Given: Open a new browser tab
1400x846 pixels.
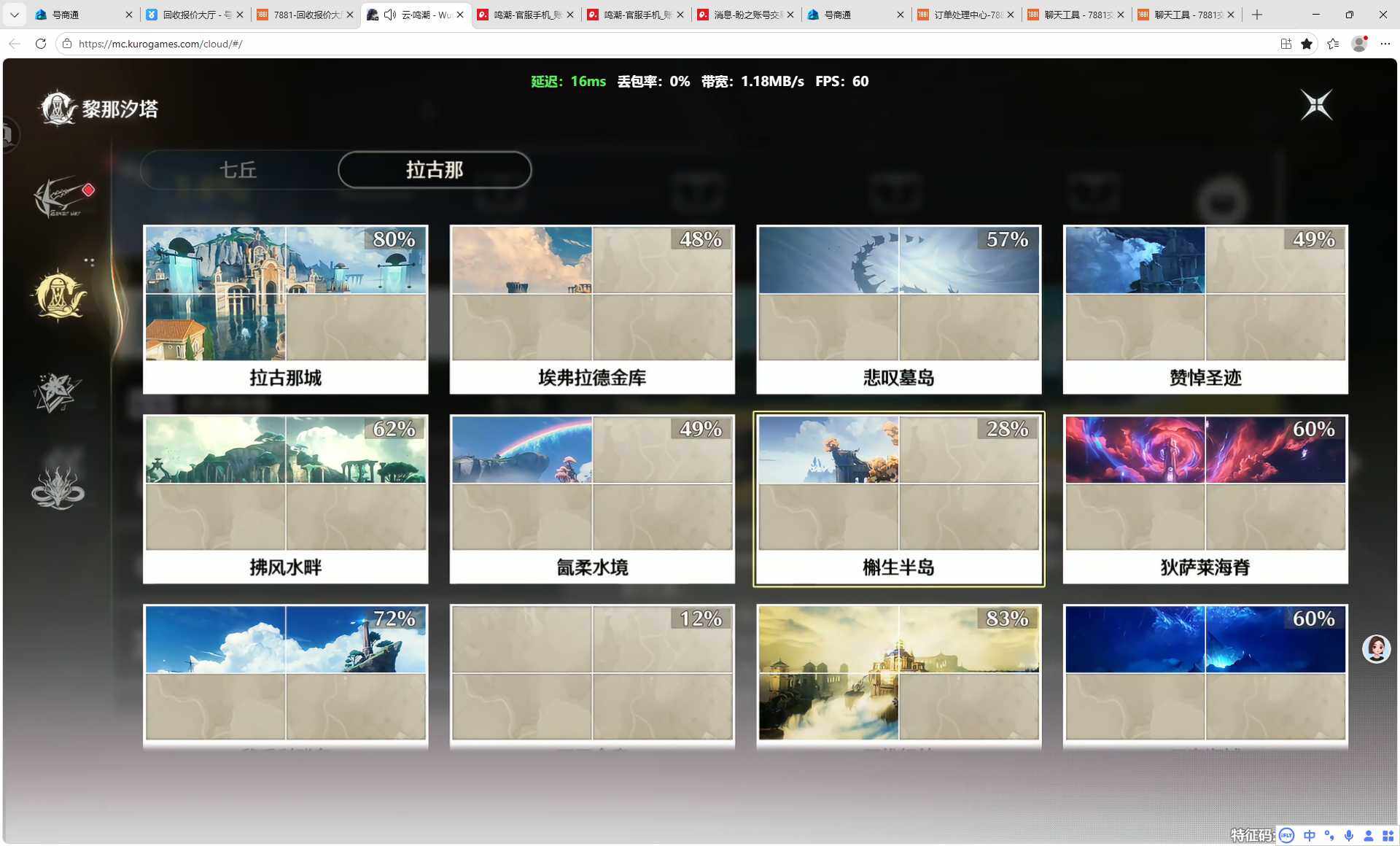Looking at the screenshot, I should (x=1256, y=15).
